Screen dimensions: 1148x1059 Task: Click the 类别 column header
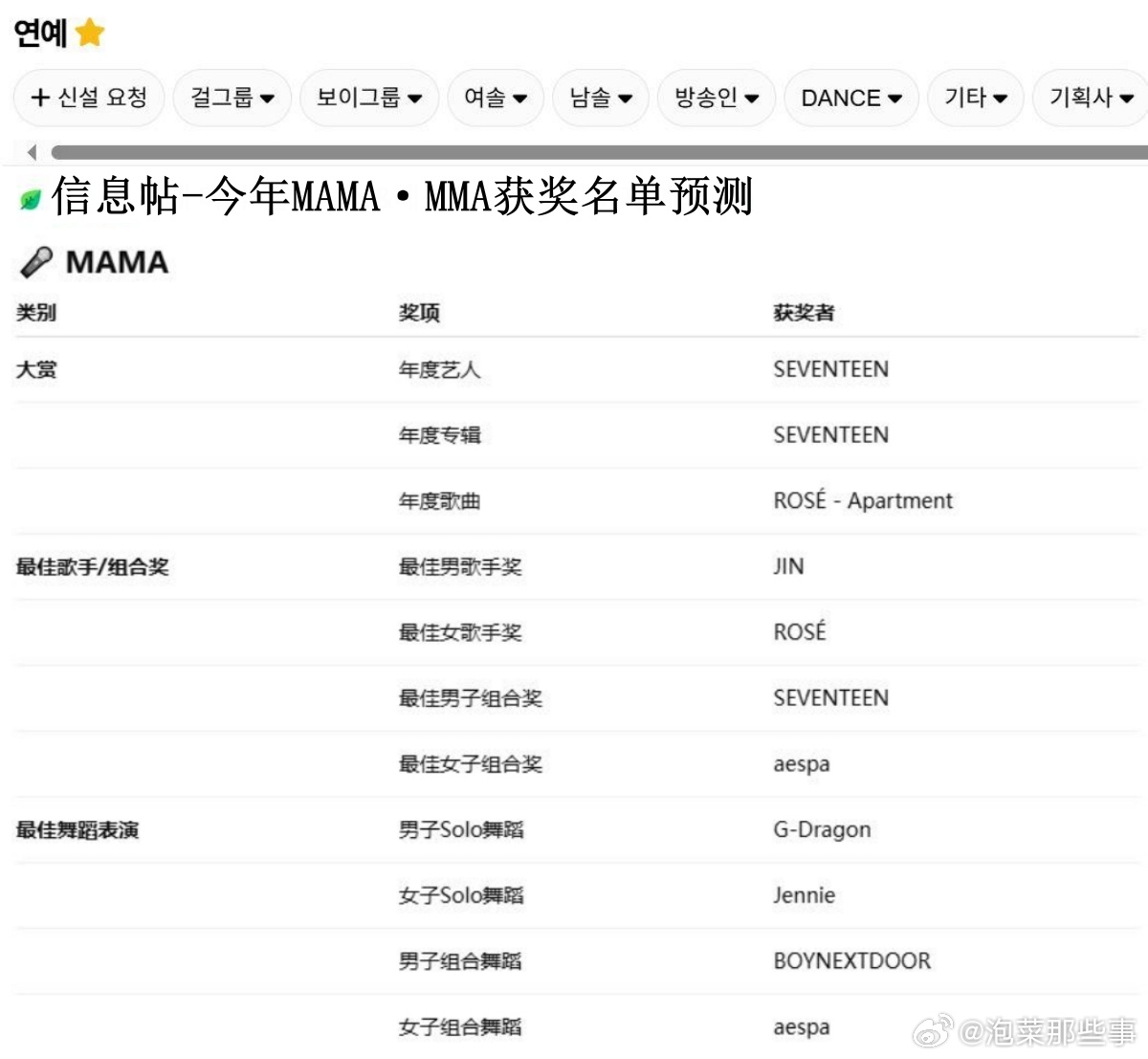point(36,312)
